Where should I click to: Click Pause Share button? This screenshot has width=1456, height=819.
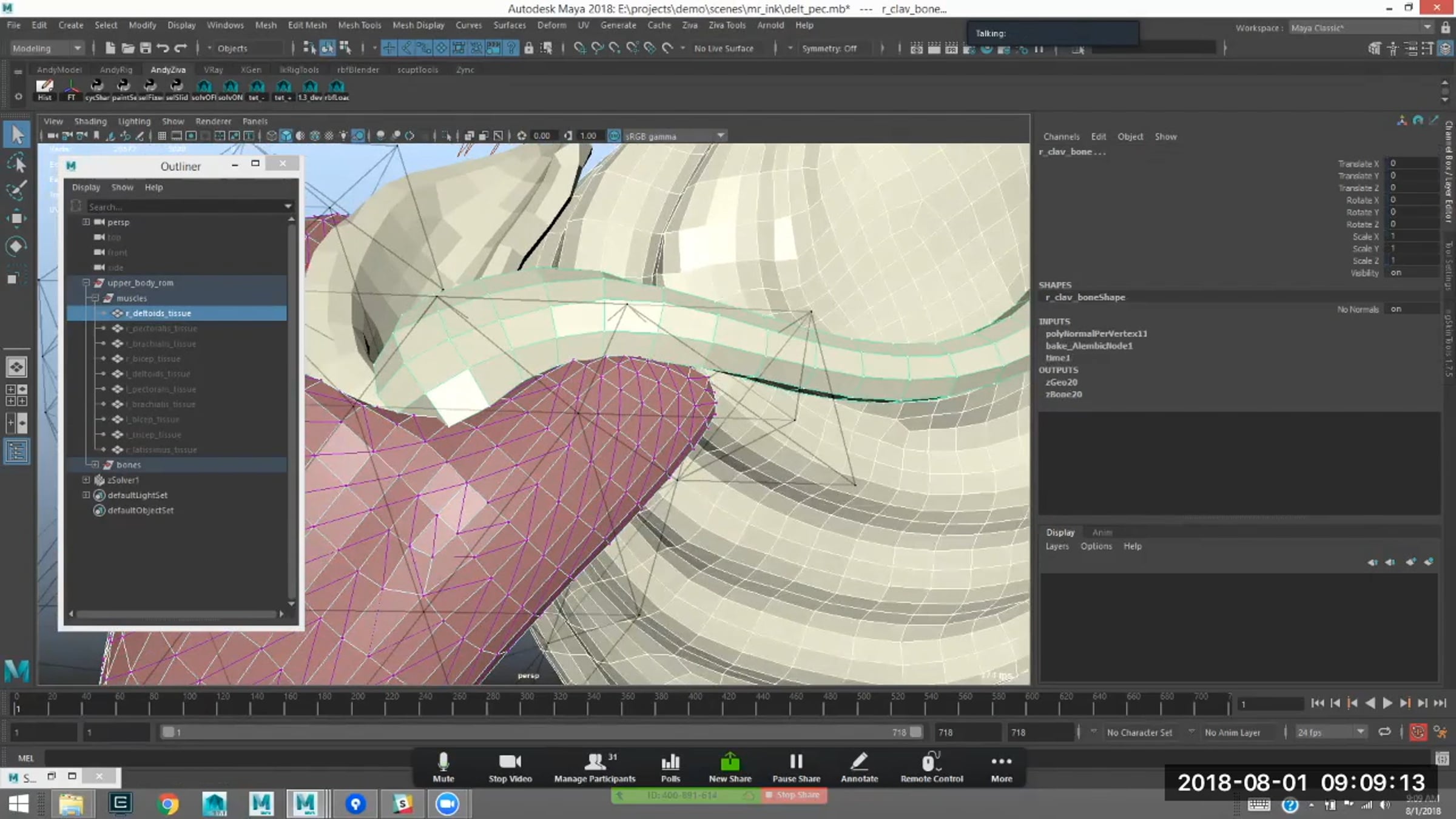796,767
